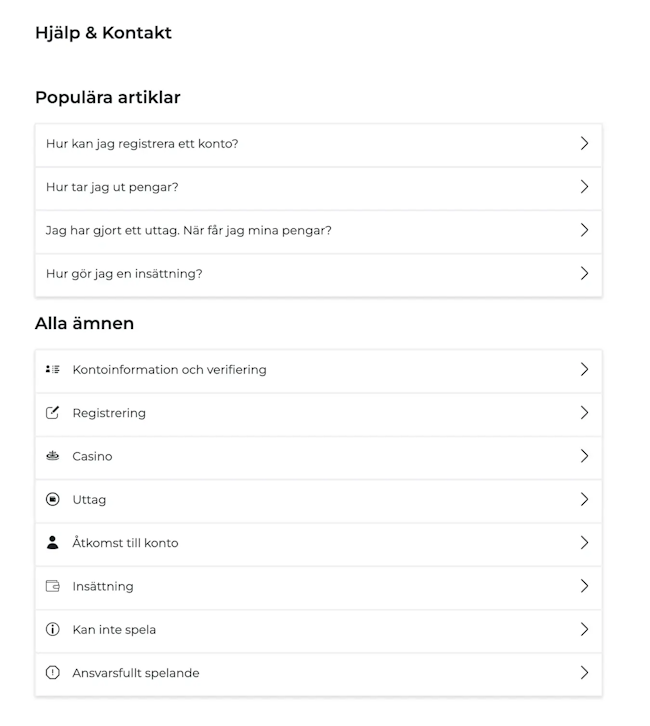The width and height of the screenshot is (650, 726).
Task: Expand chevron for Hur tar jag ut pengar
Action: point(584,187)
